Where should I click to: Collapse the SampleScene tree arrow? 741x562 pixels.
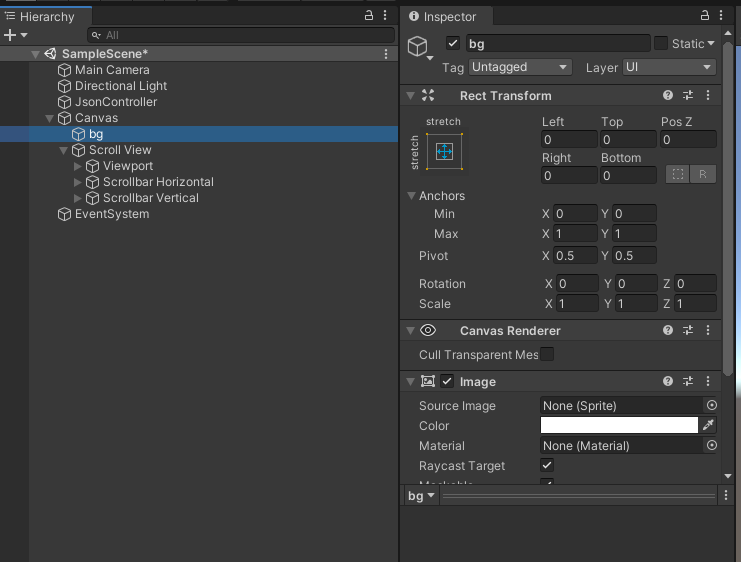pyautogui.click(x=35, y=54)
